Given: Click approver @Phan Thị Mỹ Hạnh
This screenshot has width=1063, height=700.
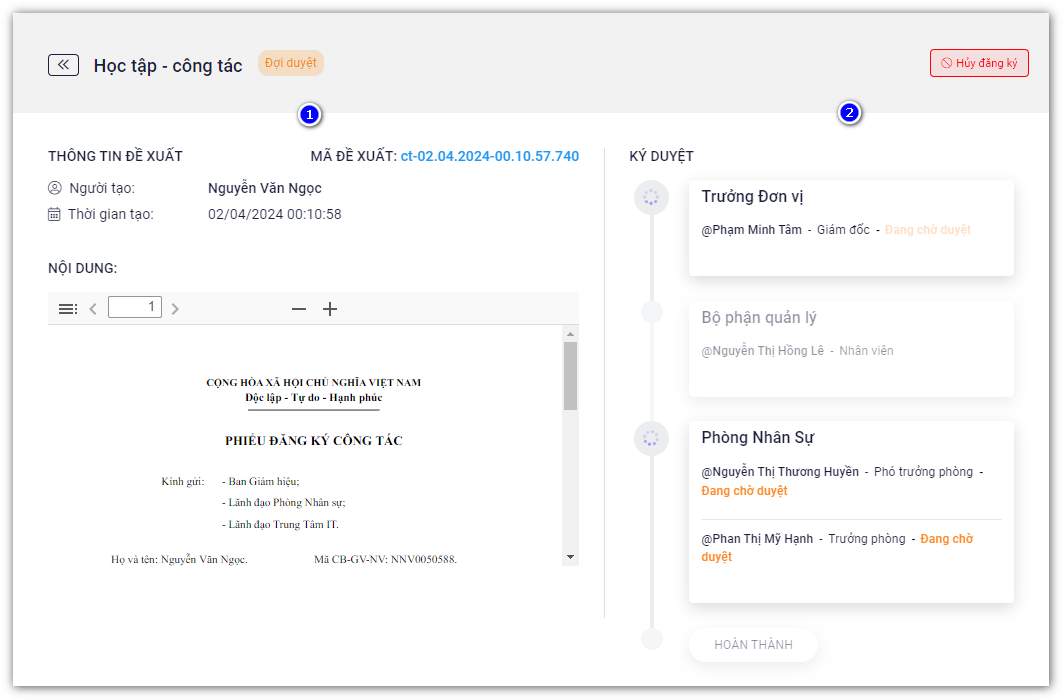Looking at the screenshot, I should [x=757, y=539].
